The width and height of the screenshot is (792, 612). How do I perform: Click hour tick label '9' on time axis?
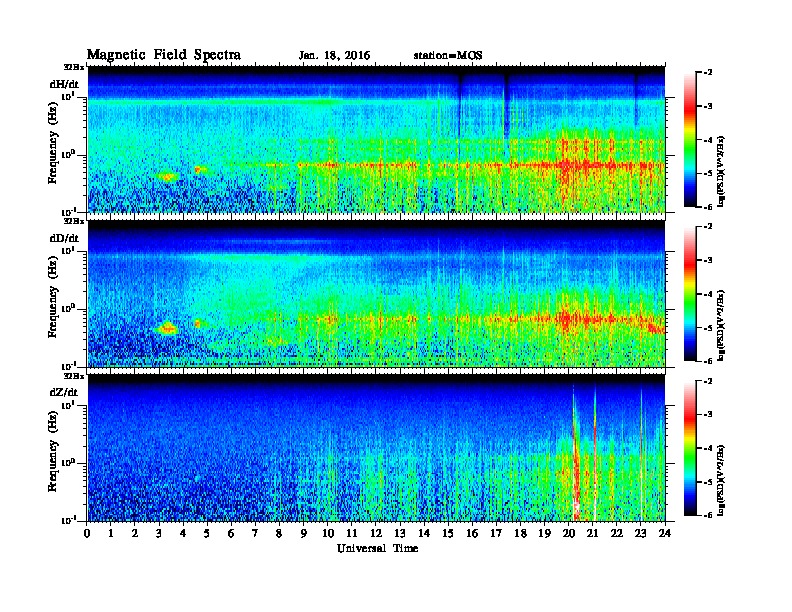tap(304, 533)
